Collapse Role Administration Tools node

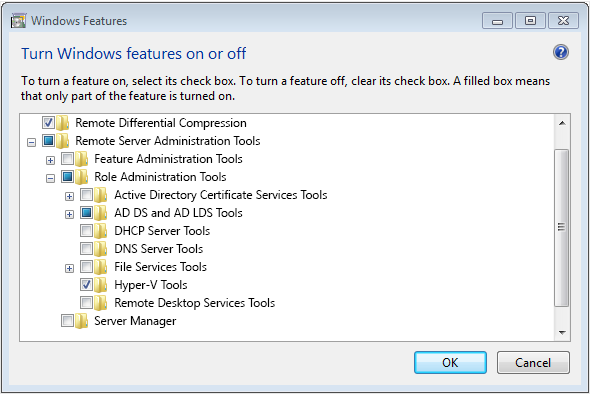50,178
